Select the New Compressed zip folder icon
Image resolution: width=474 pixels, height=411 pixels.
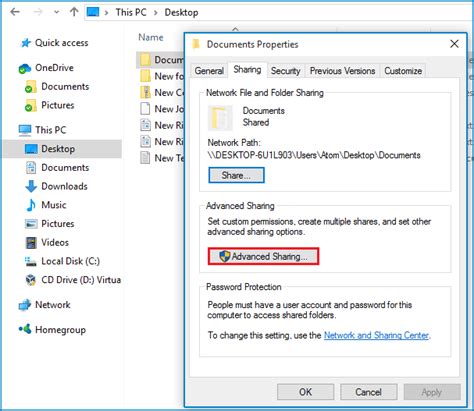click(145, 92)
